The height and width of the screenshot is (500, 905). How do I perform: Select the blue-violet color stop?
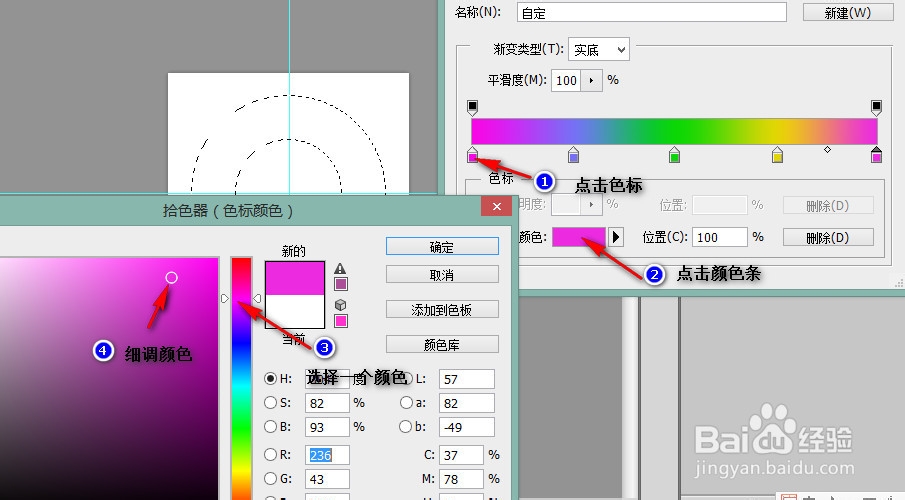click(573, 155)
